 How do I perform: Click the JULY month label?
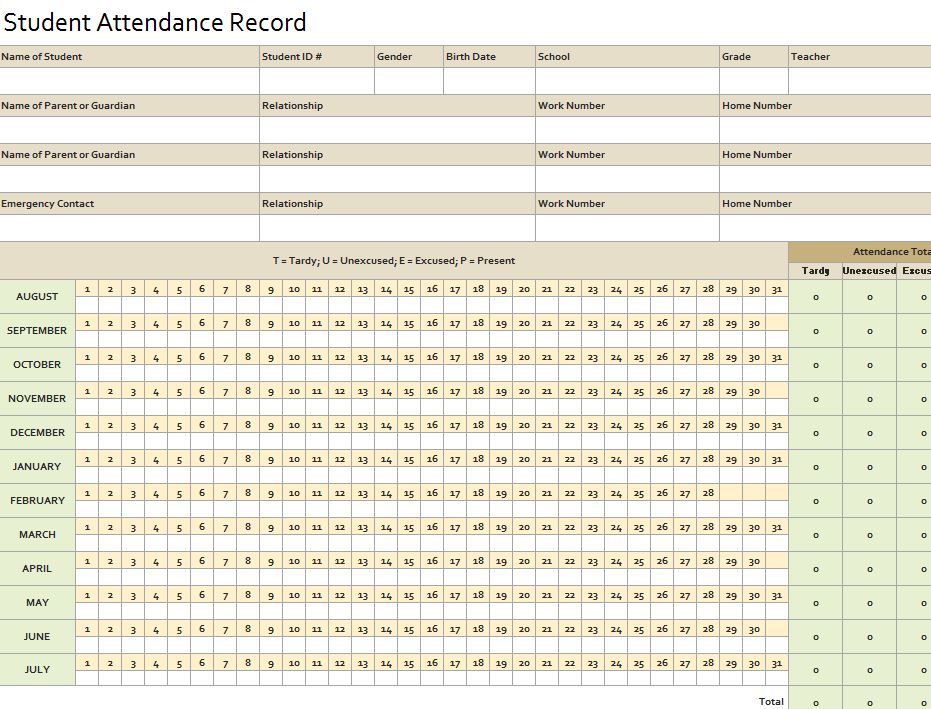click(37, 669)
